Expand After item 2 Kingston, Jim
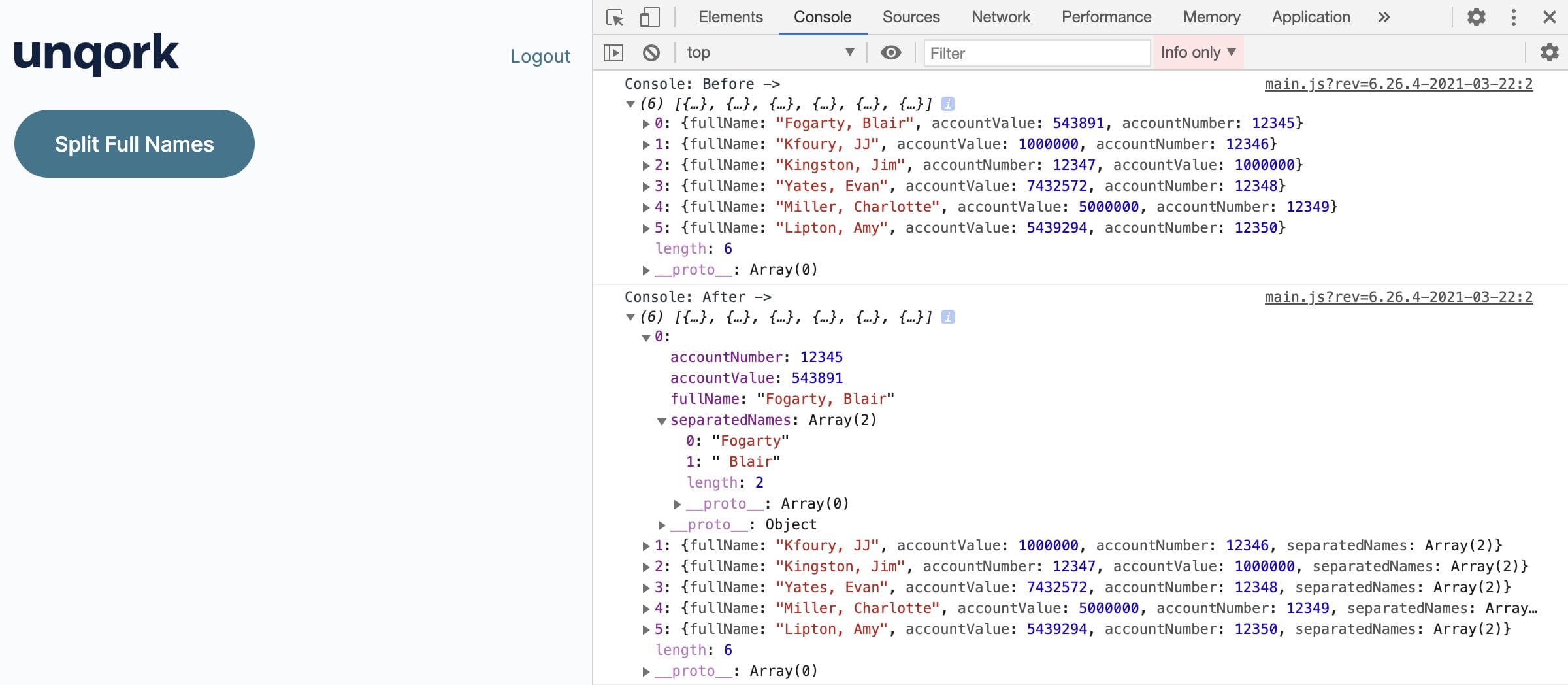Screen dimensions: 1568x685 click(645, 567)
